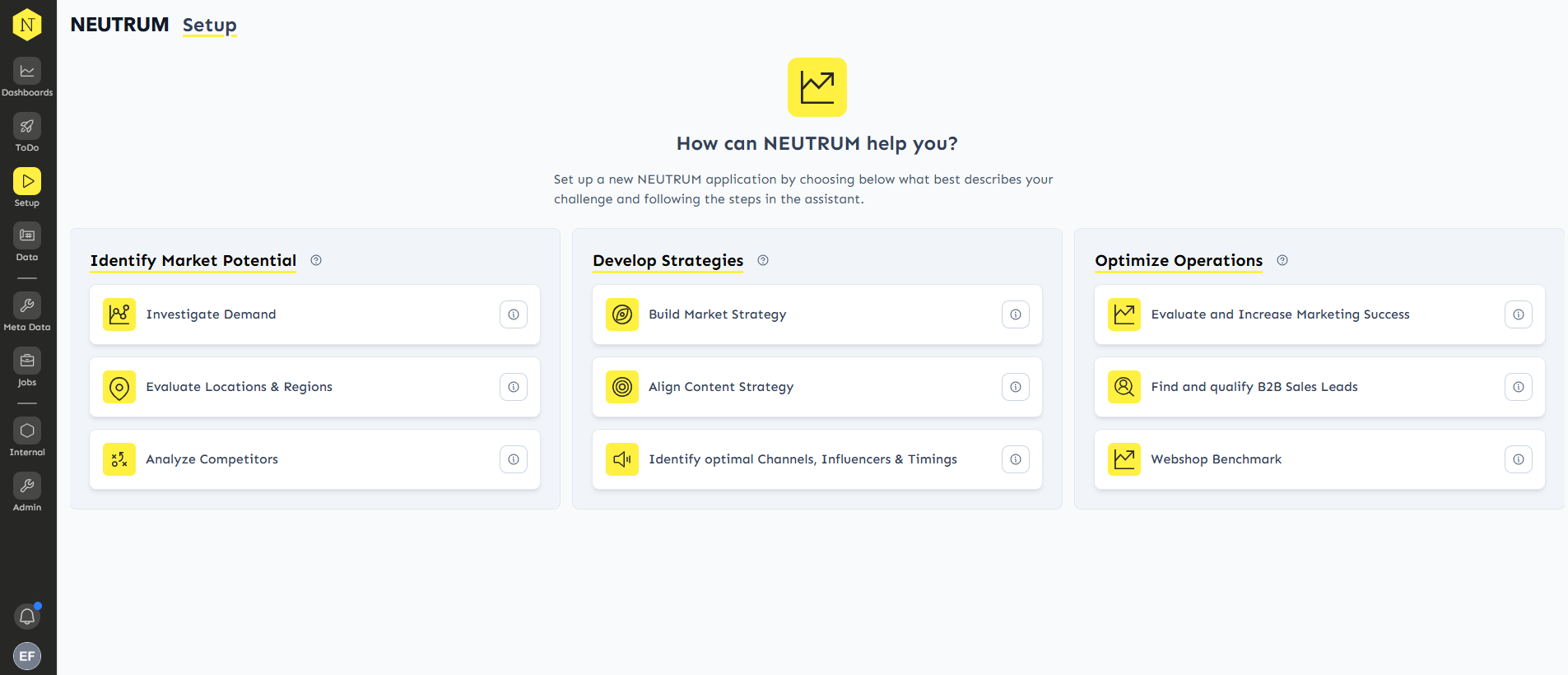Open the Admin wrench icon

click(x=27, y=486)
